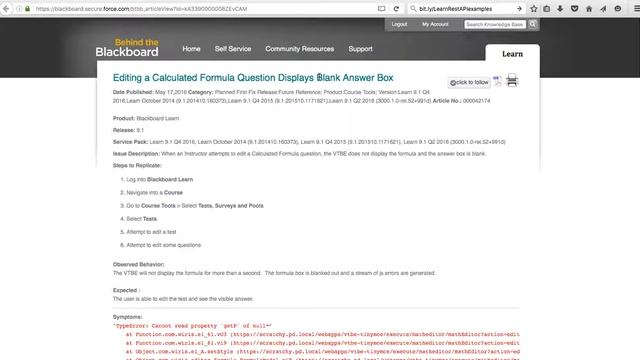Click the 'Product: Blackboard Learn' line
Viewport: 640px width, 360px height.
pyautogui.click(x=146, y=118)
